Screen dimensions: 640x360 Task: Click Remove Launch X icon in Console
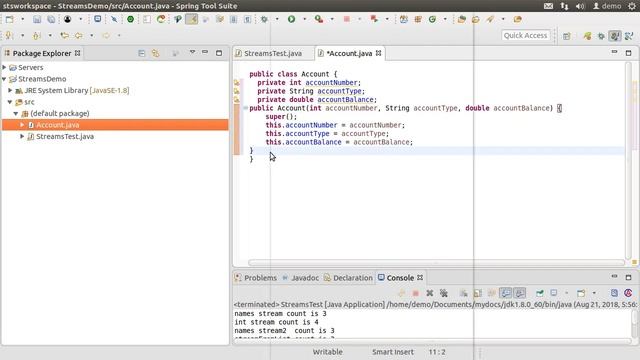click(429, 293)
